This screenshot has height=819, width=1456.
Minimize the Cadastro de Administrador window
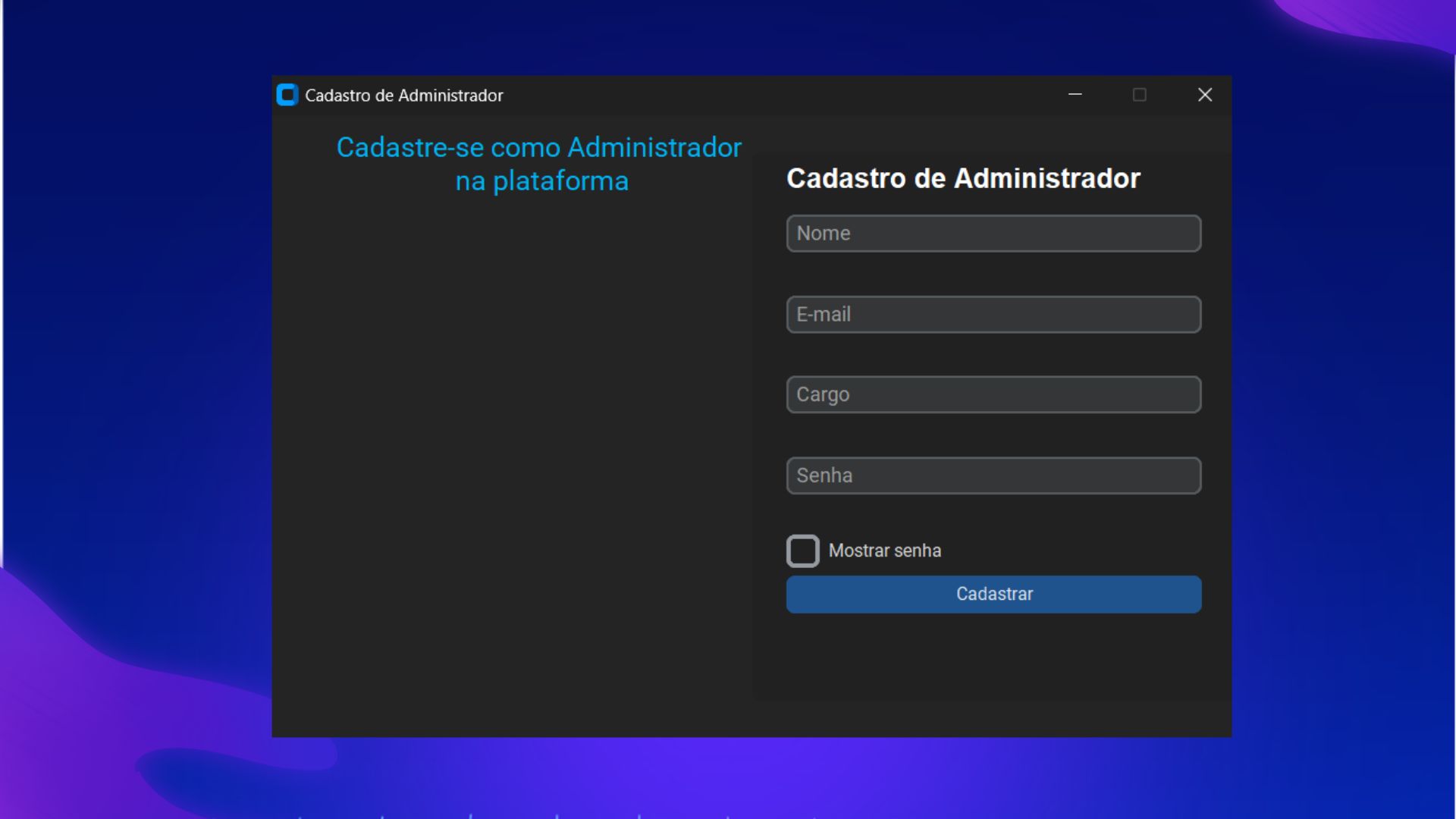pos(1075,95)
